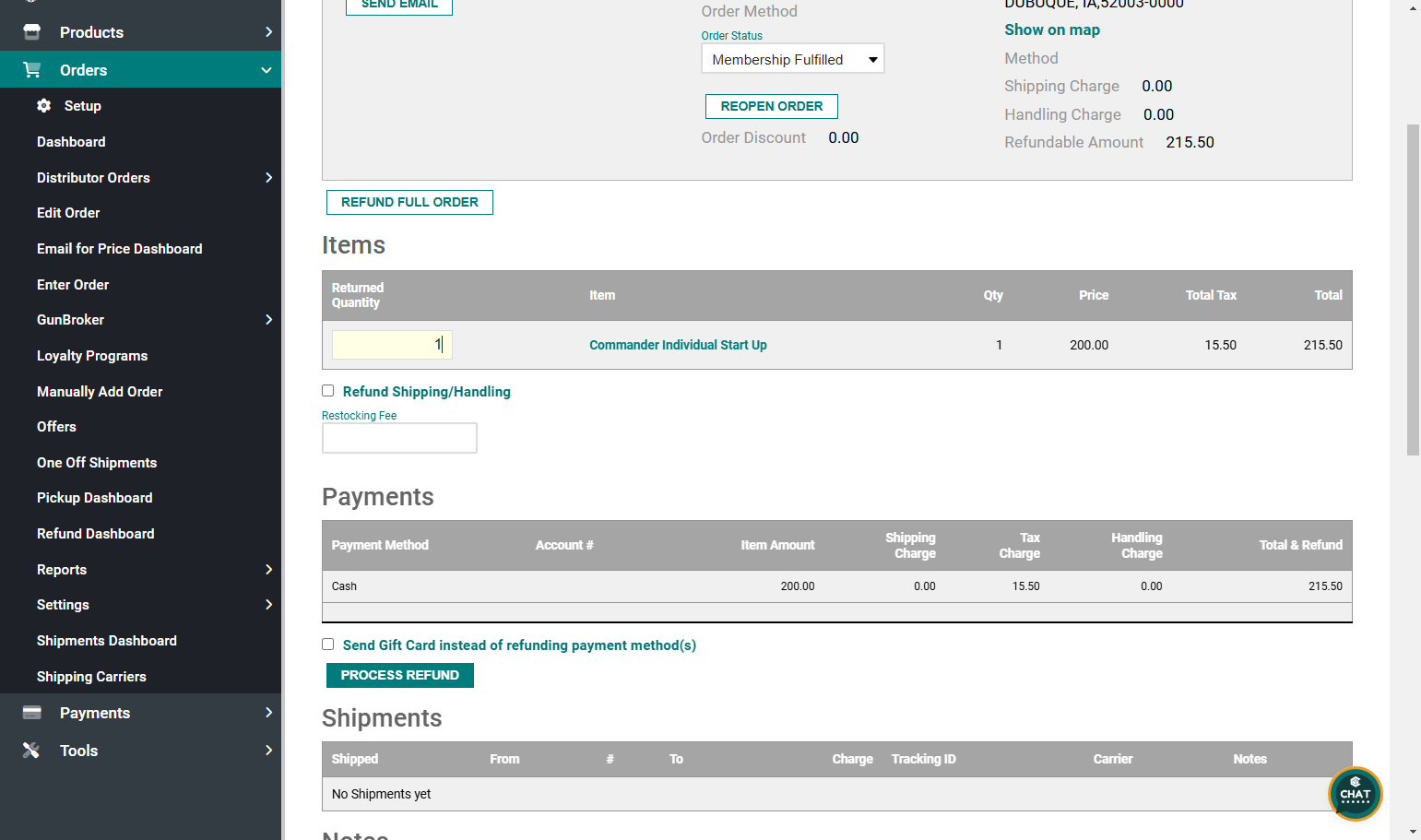Click the Orders shopping cart icon
The image size is (1421, 840).
click(x=31, y=70)
